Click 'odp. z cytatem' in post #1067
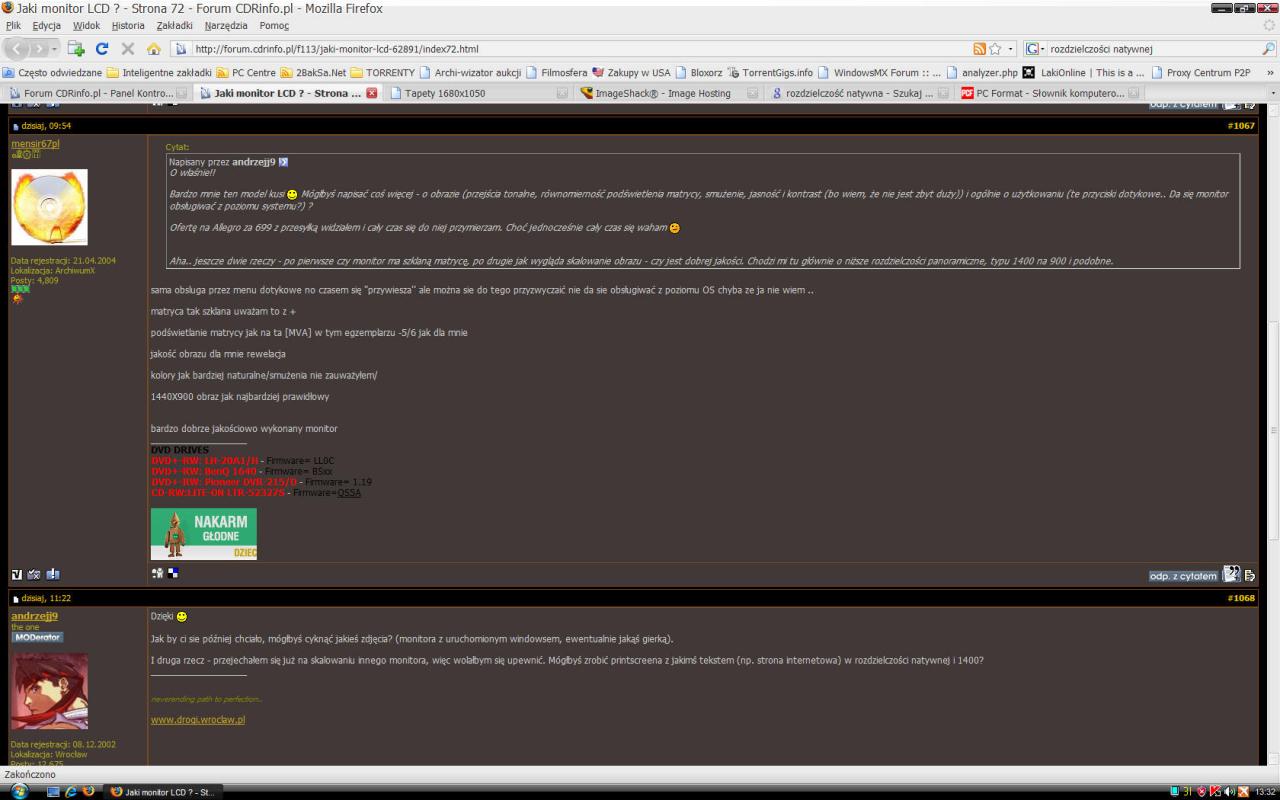This screenshot has height=800, width=1280. pyautogui.click(x=1183, y=576)
